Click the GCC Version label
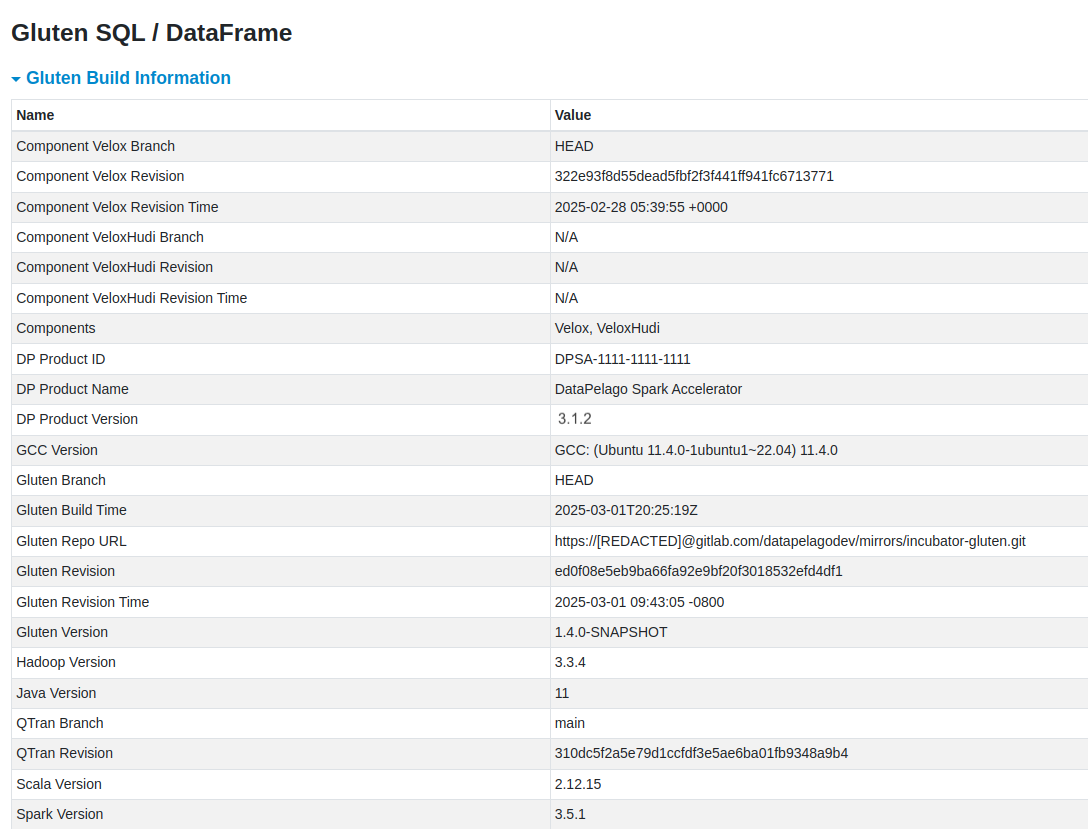Image resolution: width=1088 pixels, height=829 pixels. (x=57, y=450)
